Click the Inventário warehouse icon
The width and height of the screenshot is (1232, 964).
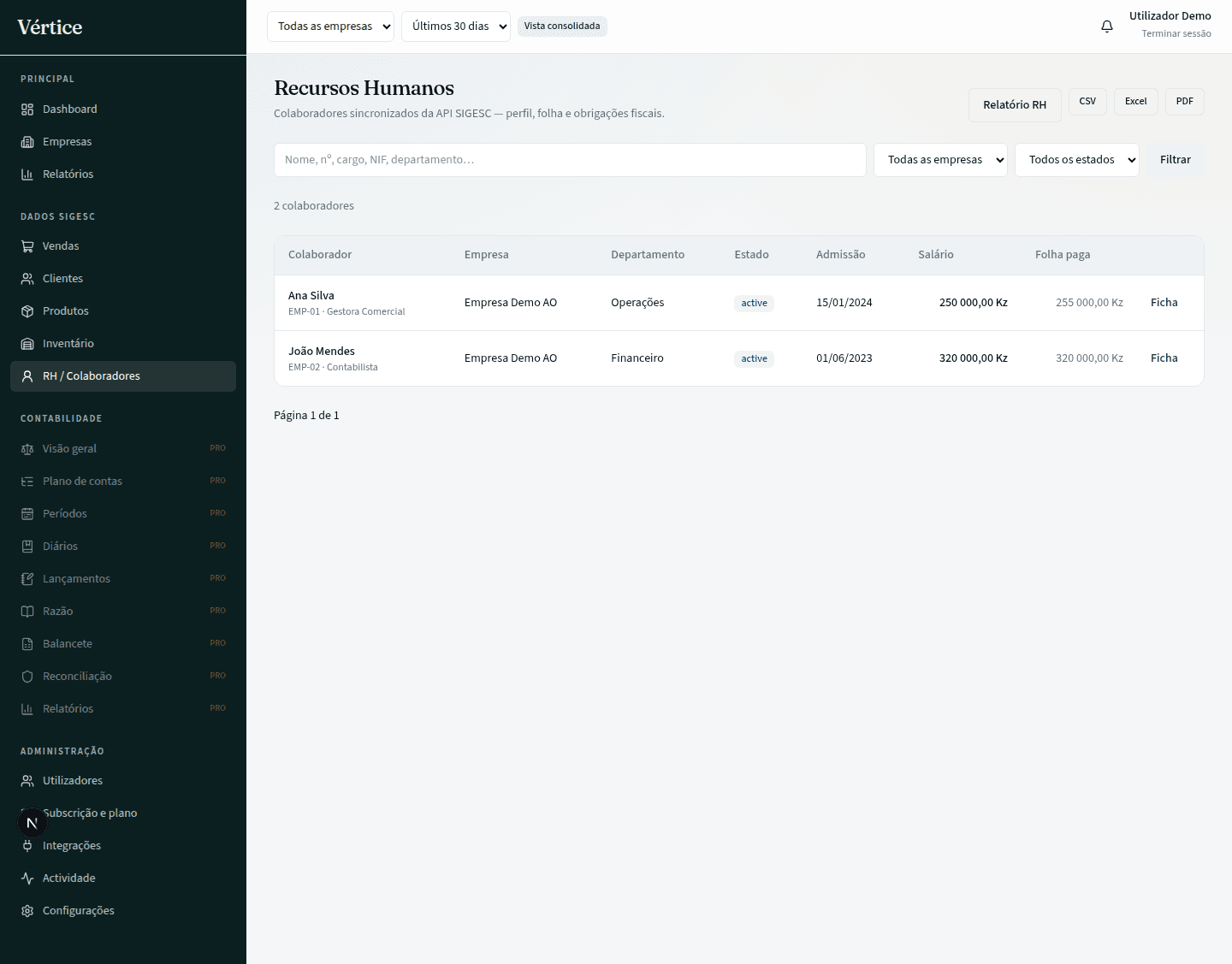click(x=27, y=344)
